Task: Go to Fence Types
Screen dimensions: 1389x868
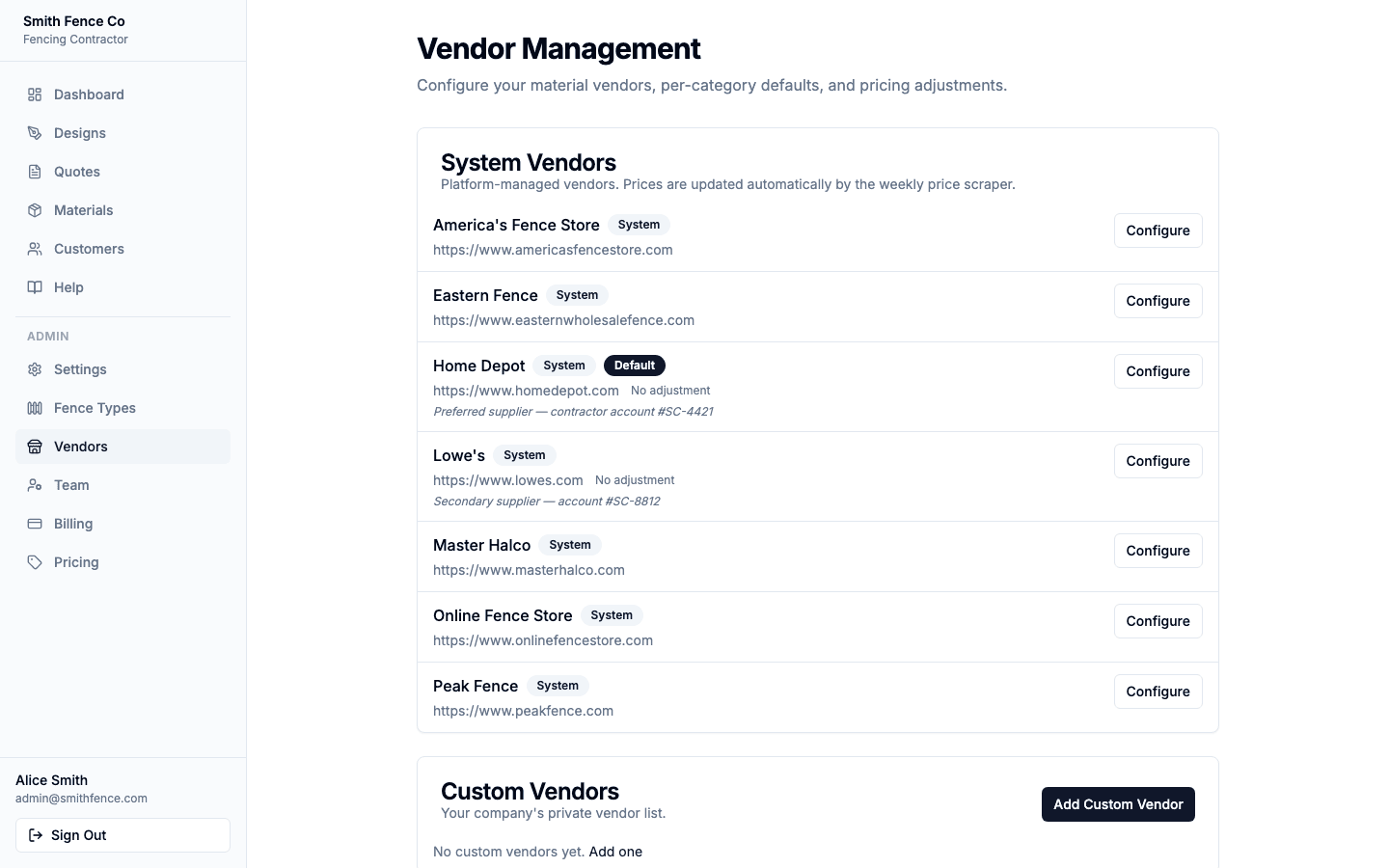Action: click(x=123, y=408)
